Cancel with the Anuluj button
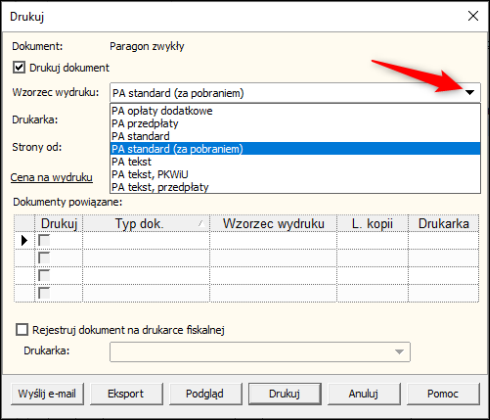490x420 pixels. point(364,394)
